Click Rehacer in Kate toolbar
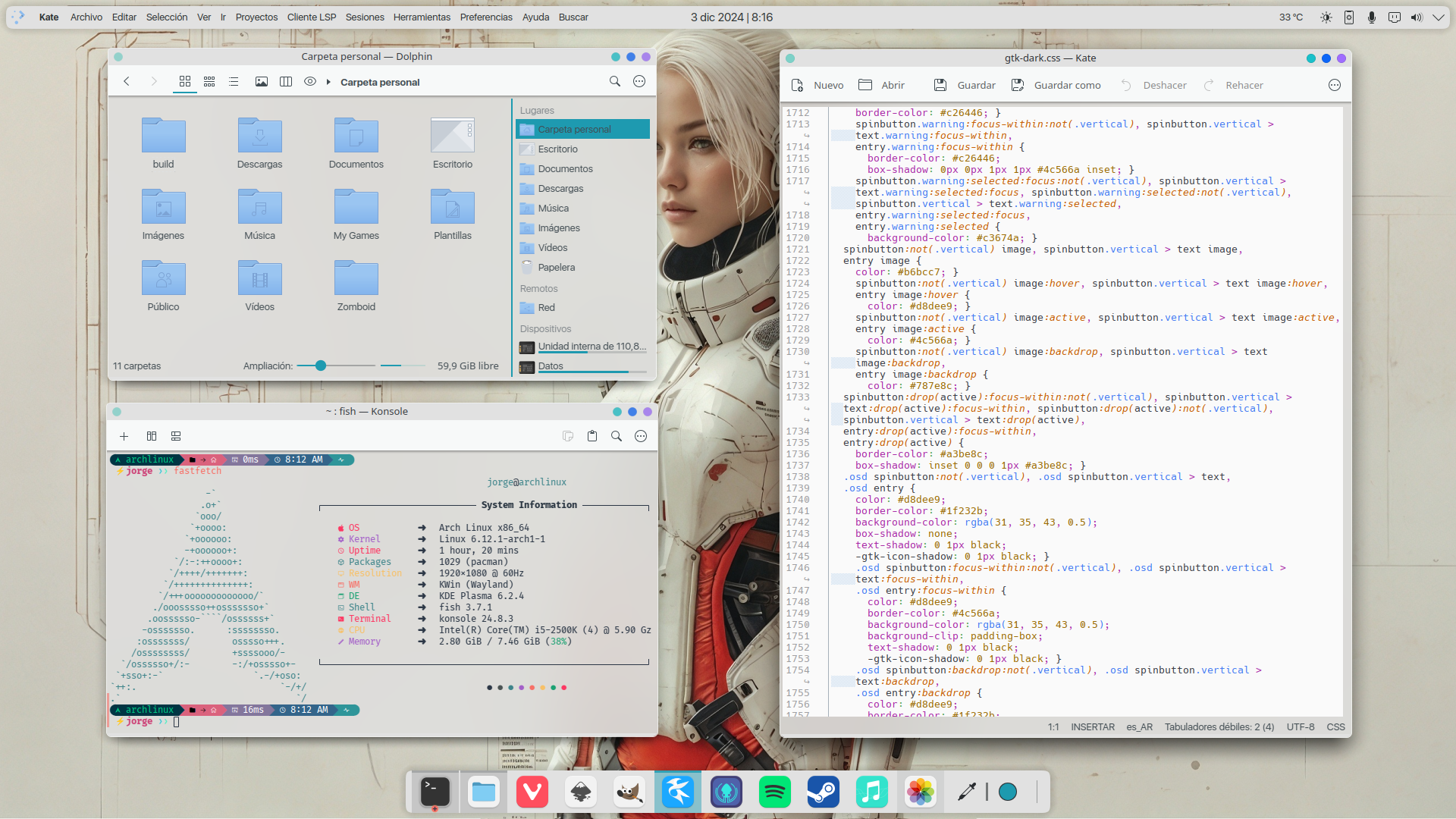The height and width of the screenshot is (819, 1456). [x=1233, y=85]
